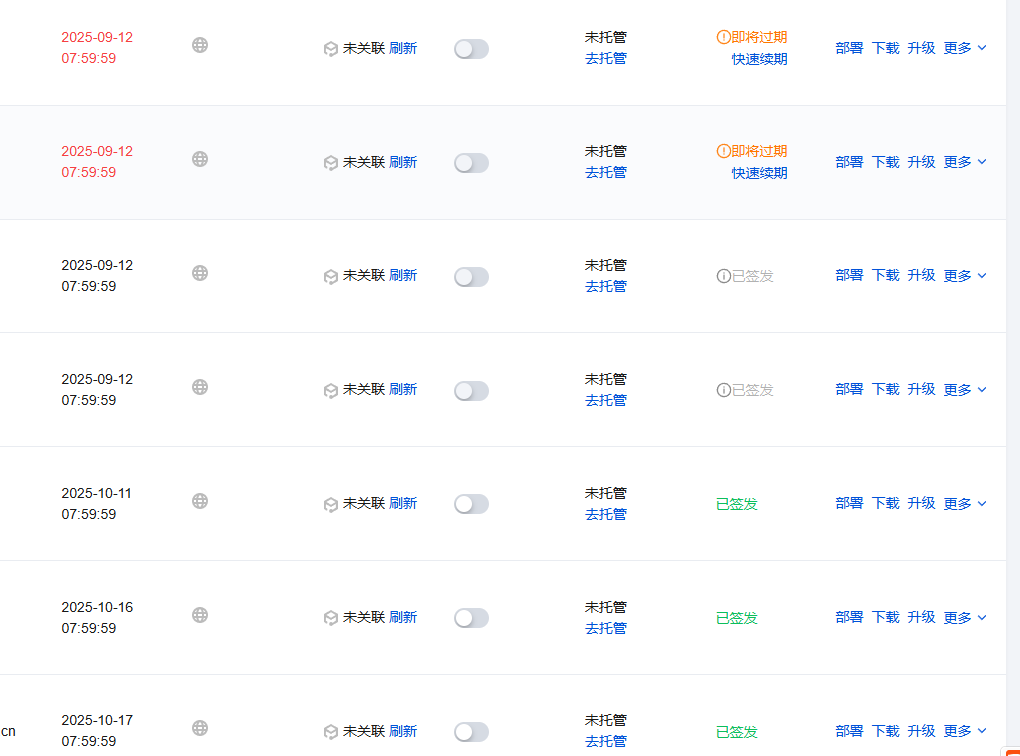The width and height of the screenshot is (1020, 756).
Task: Click orange warning icon in topmost 即将过期 row
Action: point(724,37)
